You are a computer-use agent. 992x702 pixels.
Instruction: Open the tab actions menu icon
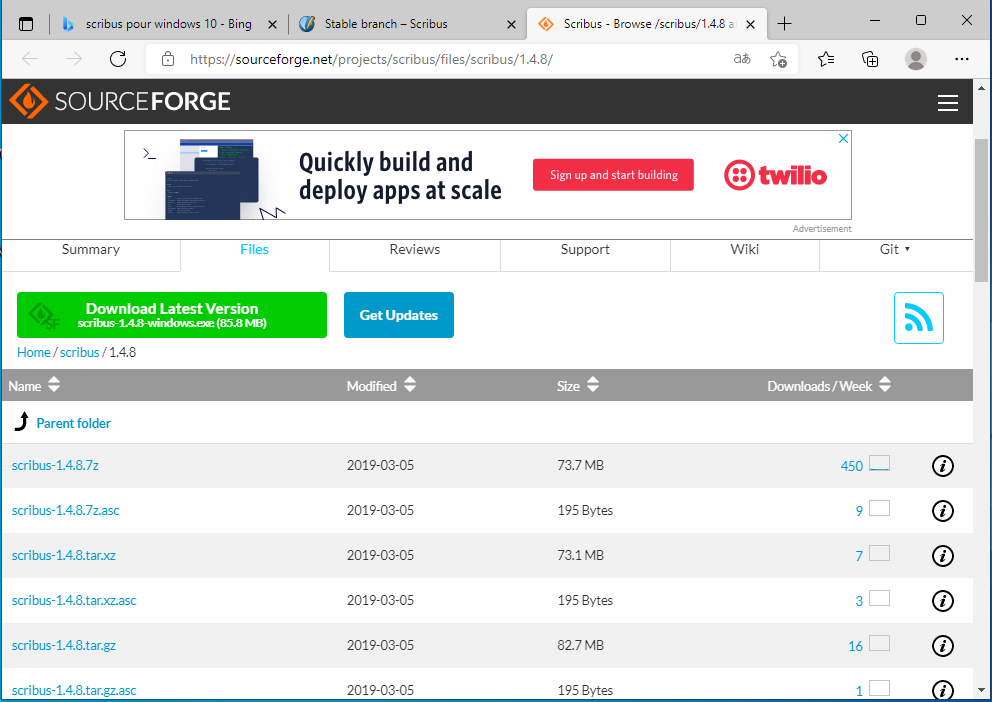26,24
